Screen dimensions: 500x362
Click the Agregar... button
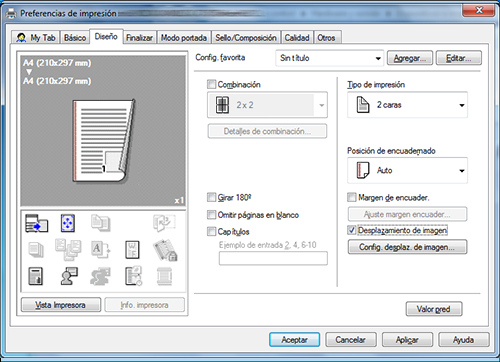coord(410,58)
